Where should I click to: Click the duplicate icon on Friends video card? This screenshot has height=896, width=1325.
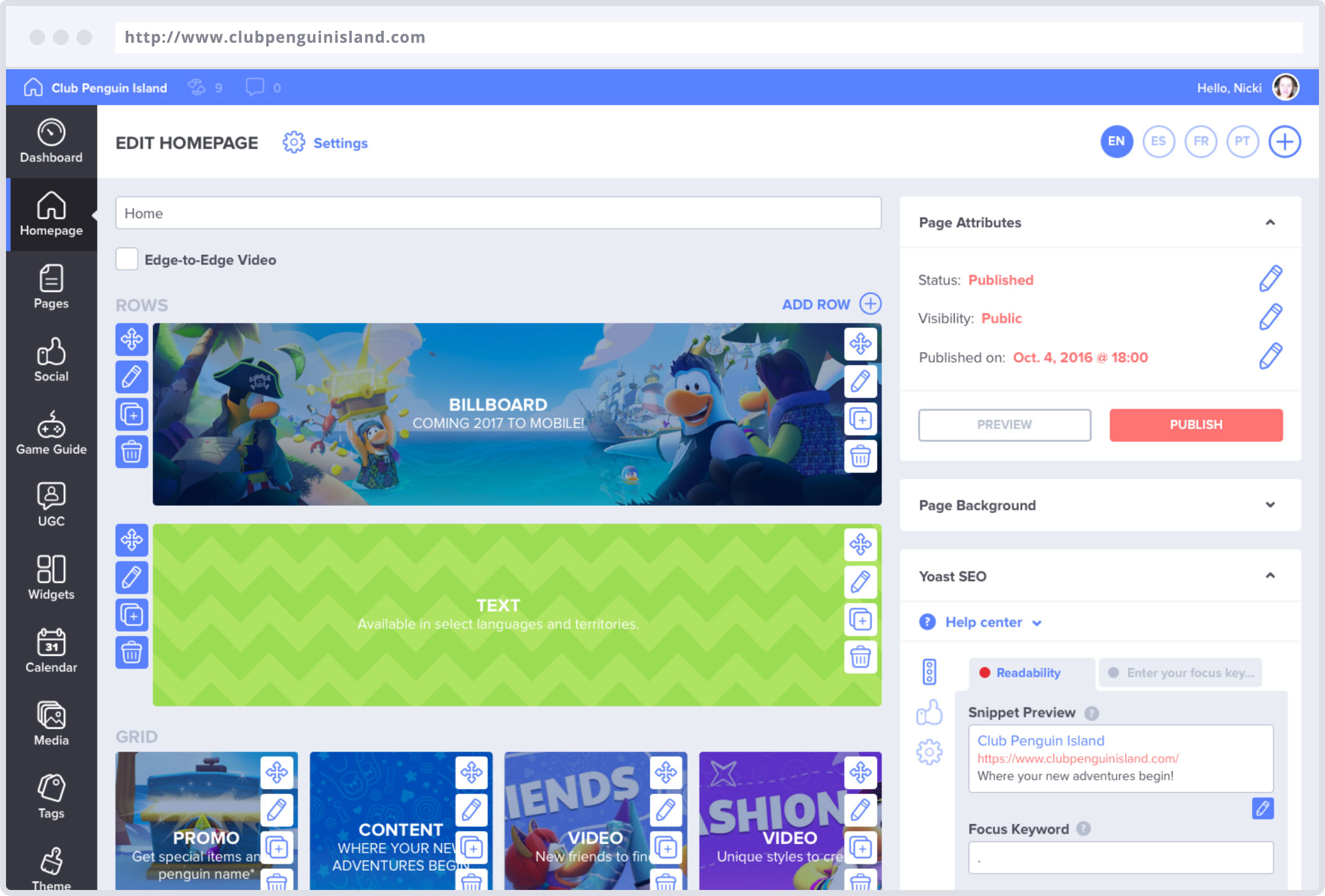[x=666, y=847]
